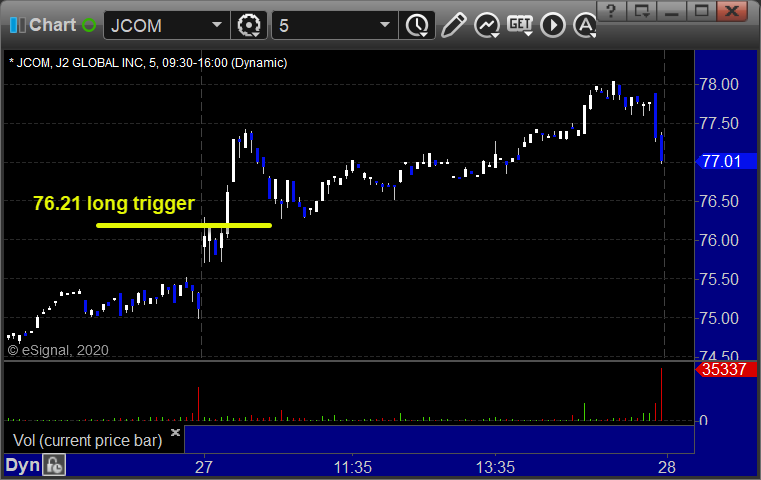
Task: Toggle the formula lock icon beside Dyn
Action: 54,465
